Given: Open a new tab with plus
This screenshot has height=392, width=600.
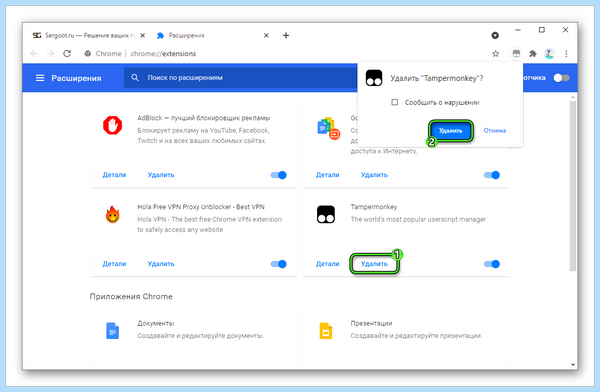Looking at the screenshot, I should coord(286,36).
